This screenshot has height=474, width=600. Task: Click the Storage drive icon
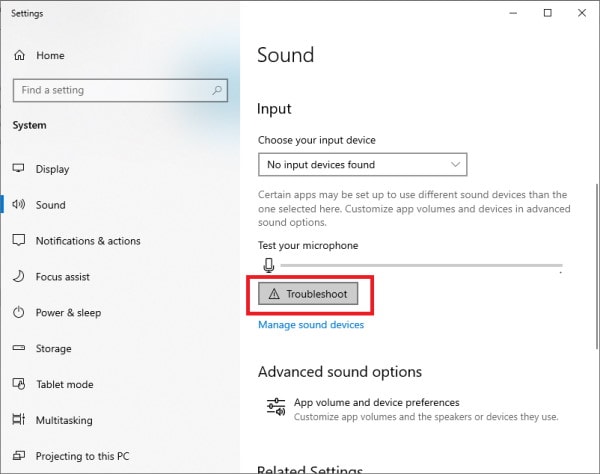click(18, 348)
